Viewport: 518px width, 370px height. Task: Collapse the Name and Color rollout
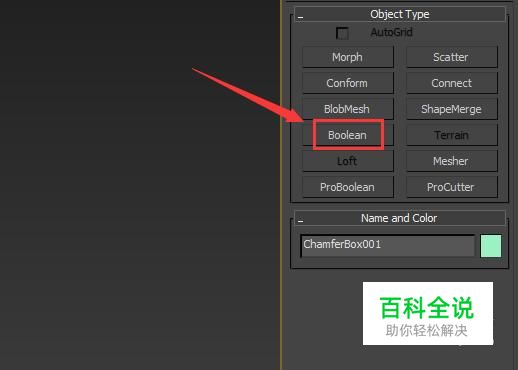pos(400,218)
